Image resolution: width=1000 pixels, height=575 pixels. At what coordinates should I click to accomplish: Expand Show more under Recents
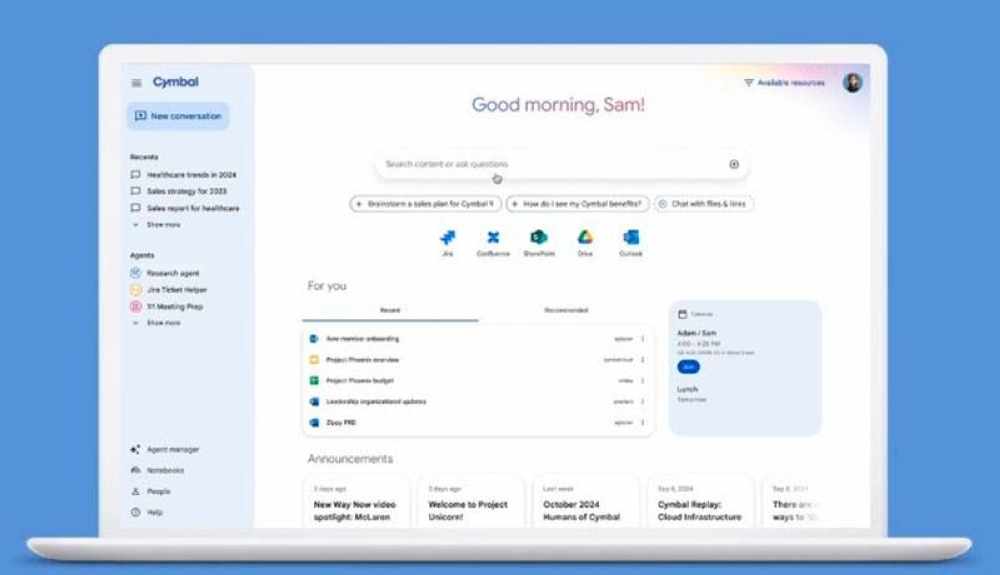click(x=156, y=225)
